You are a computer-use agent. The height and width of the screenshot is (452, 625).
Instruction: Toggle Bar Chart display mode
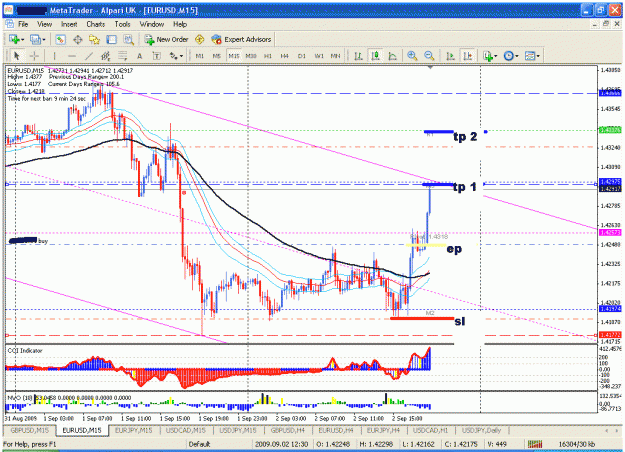pyautogui.click(x=358, y=56)
